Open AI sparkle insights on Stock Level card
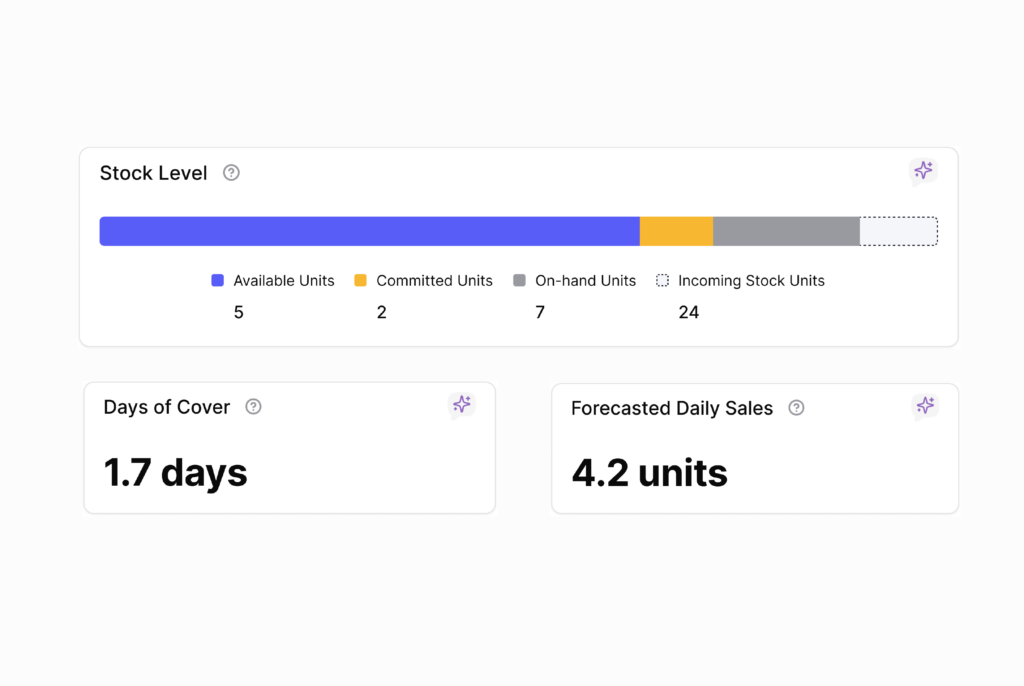This screenshot has height=686, width=1024. tap(923, 171)
